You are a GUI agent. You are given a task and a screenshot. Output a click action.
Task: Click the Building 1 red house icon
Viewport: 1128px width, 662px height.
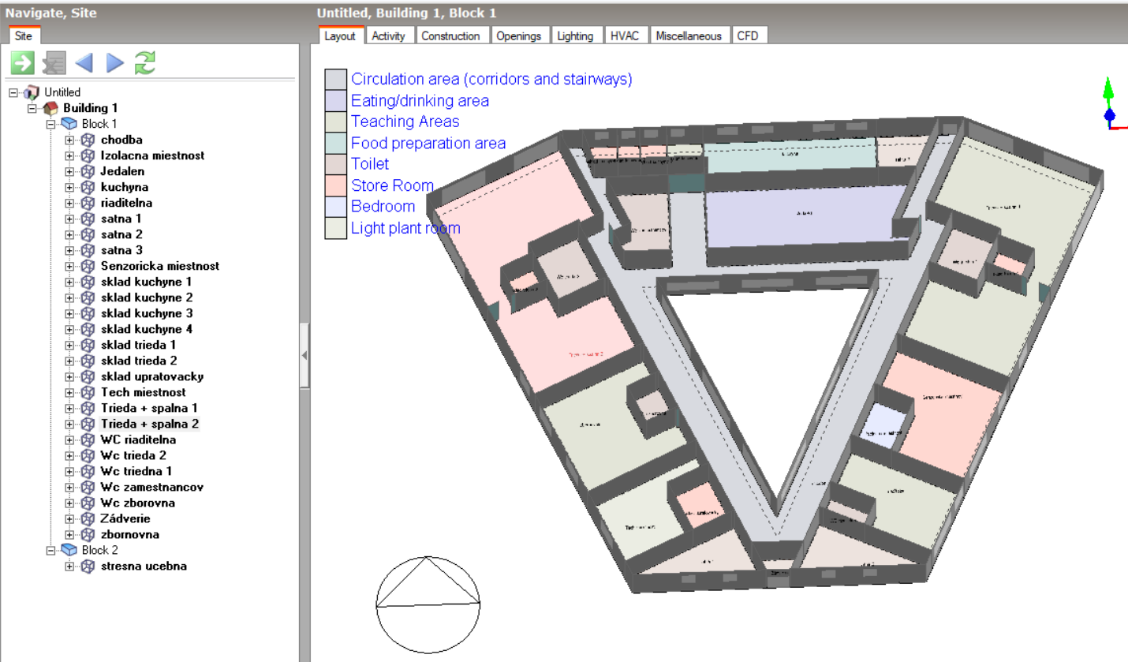point(50,108)
